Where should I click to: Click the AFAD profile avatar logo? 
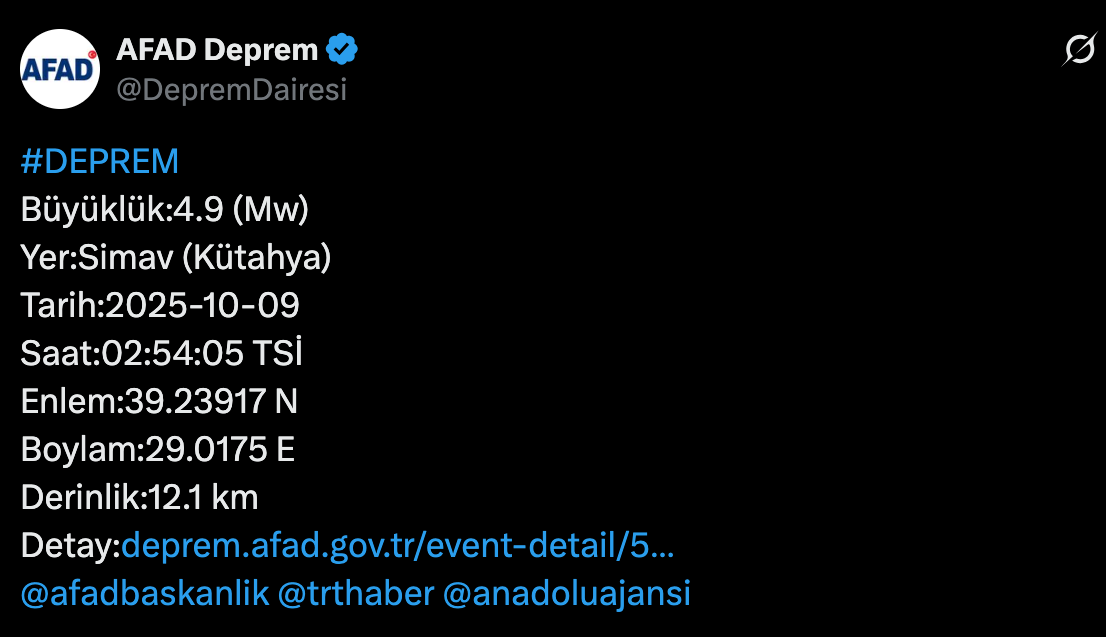click(x=60, y=69)
